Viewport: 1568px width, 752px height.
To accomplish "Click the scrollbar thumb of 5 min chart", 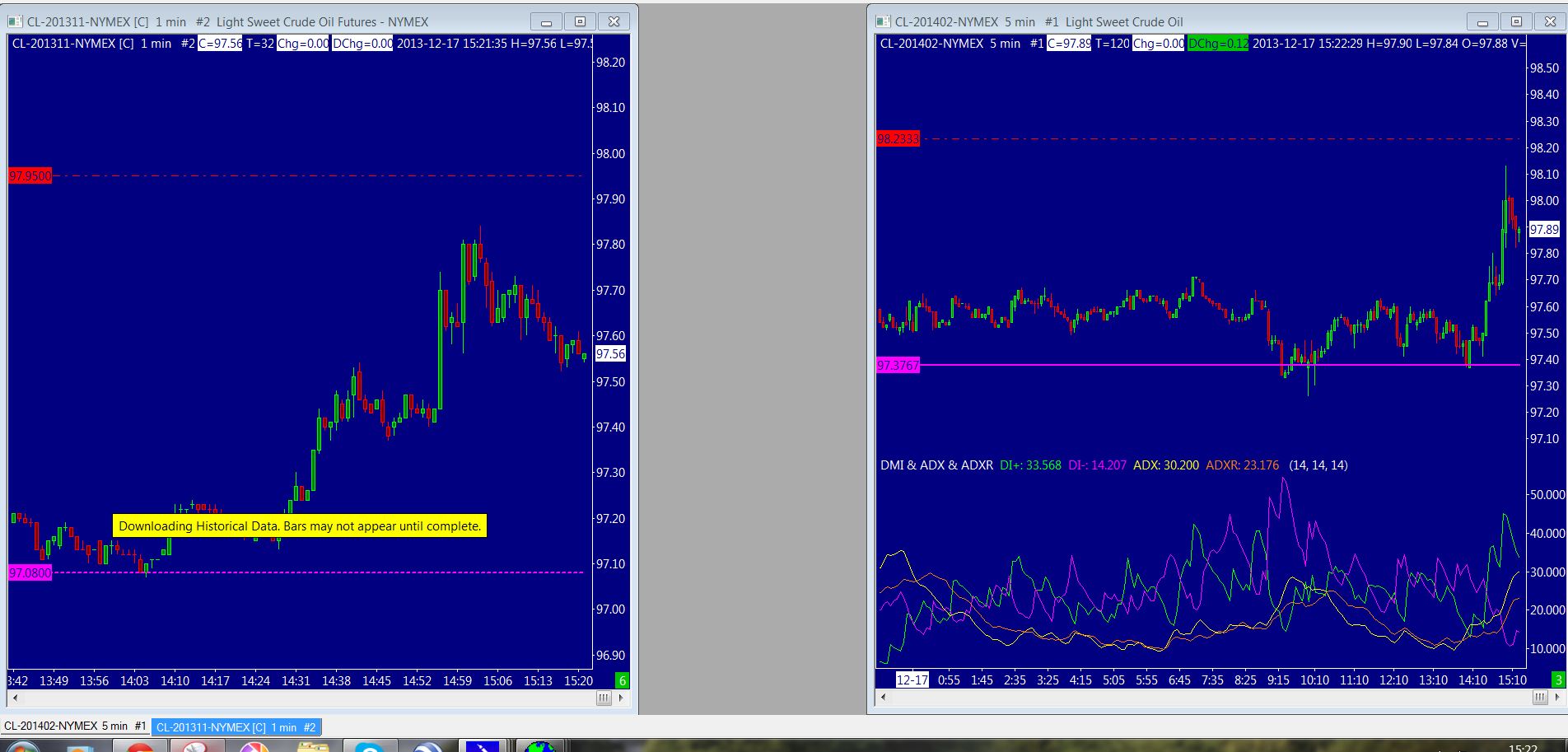I will [x=1540, y=698].
